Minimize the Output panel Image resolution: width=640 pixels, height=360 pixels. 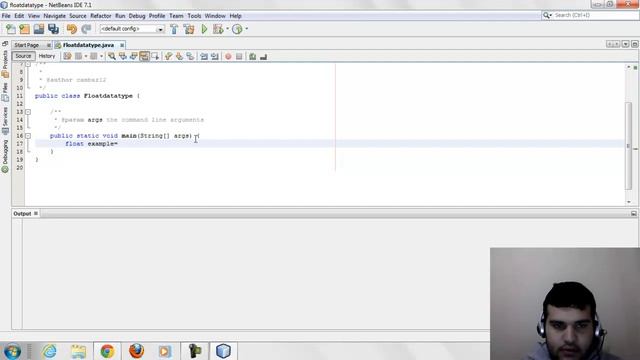coord(633,213)
